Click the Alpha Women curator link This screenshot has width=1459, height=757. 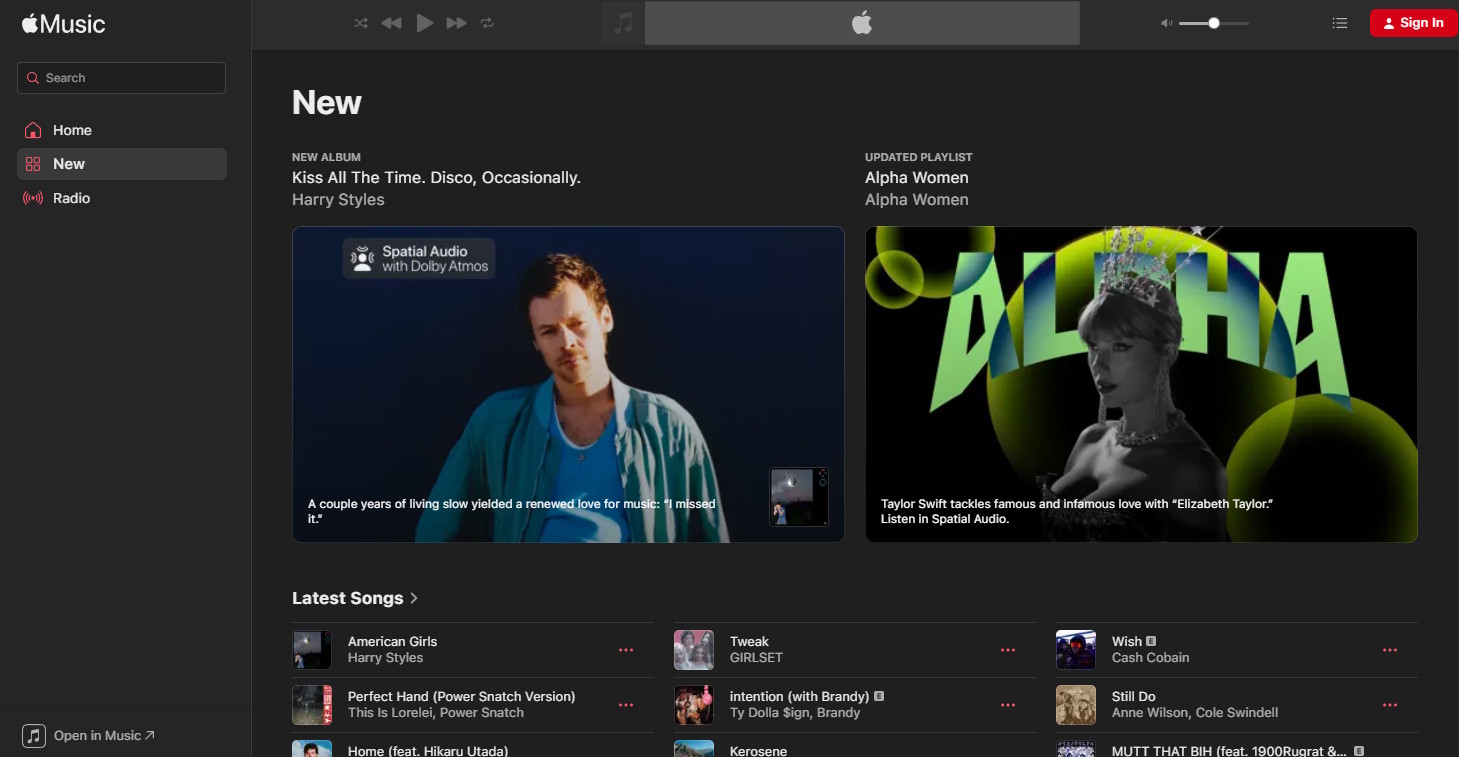(916, 200)
